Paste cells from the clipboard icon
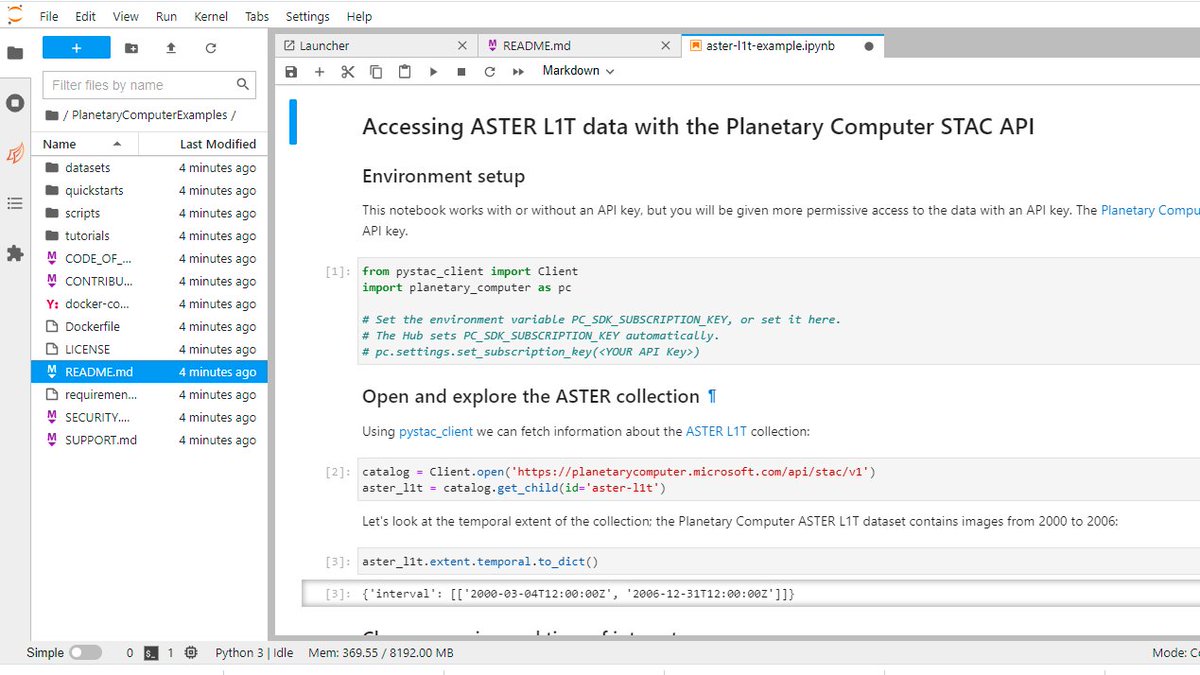This screenshot has height=675, width=1200. pos(404,71)
